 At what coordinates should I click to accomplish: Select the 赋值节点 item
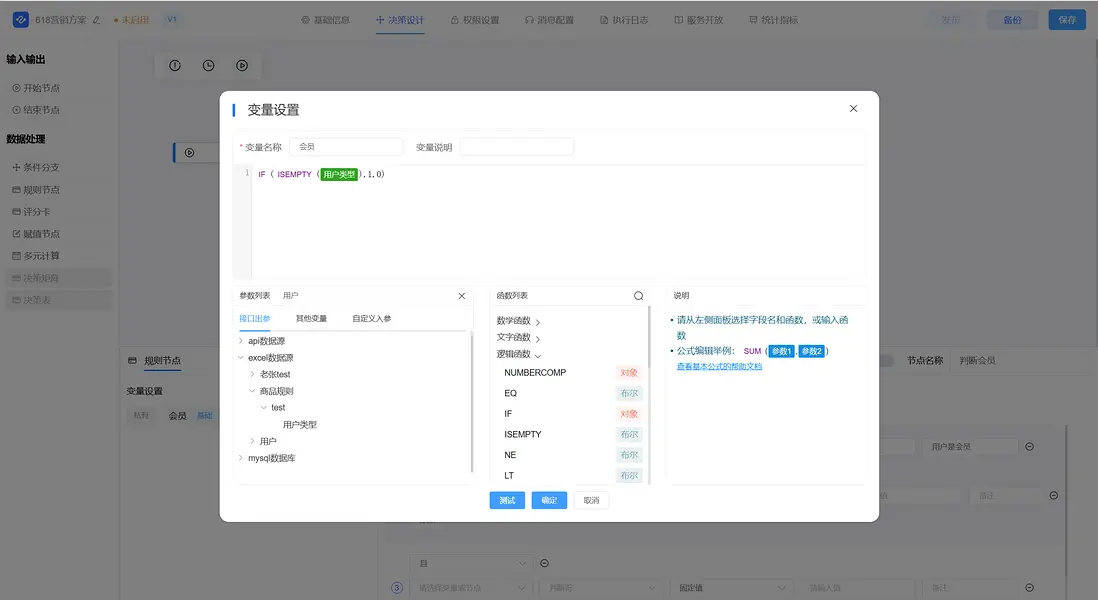[36, 234]
